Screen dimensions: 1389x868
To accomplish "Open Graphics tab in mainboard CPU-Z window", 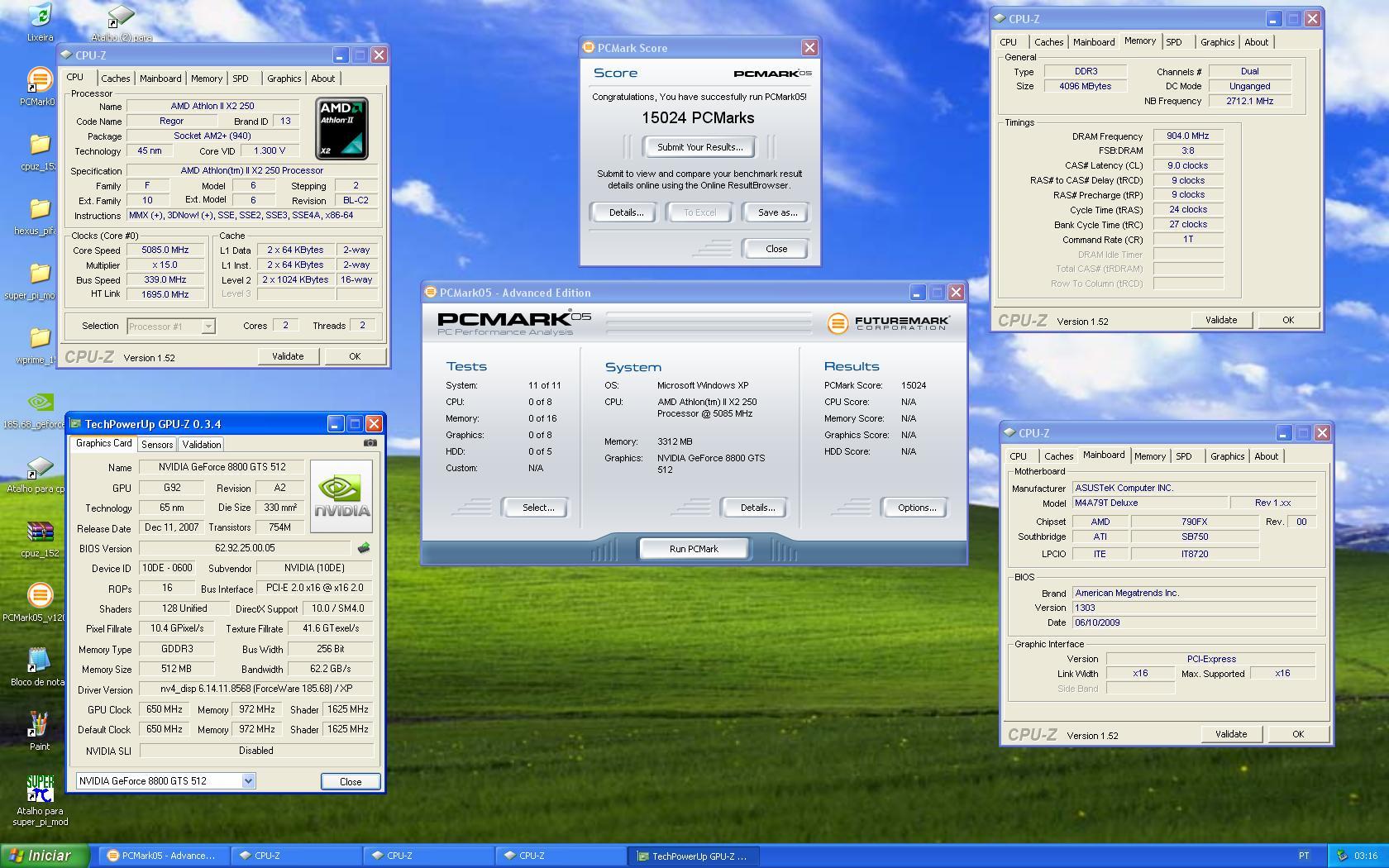I will [x=1227, y=456].
